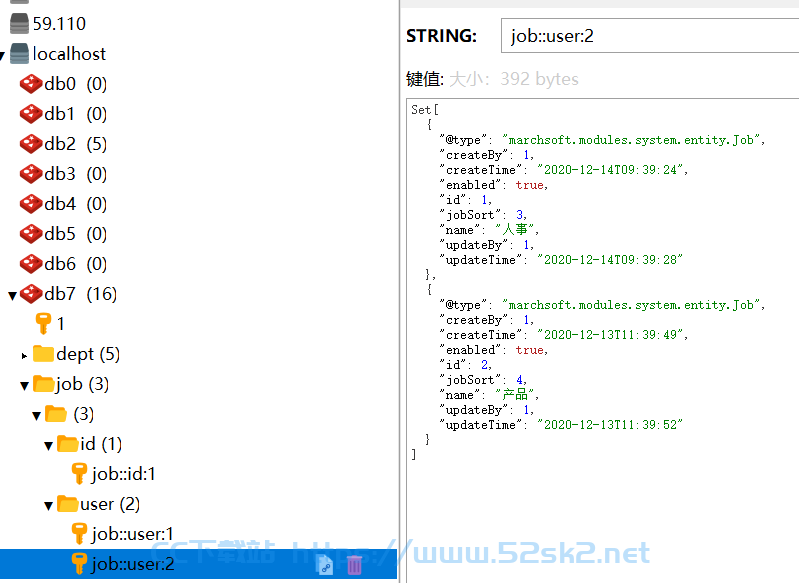The width and height of the screenshot is (799, 583).
Task: Click the first "@type" value marchsoft.modules.system.entity.Job
Action: tap(631, 140)
